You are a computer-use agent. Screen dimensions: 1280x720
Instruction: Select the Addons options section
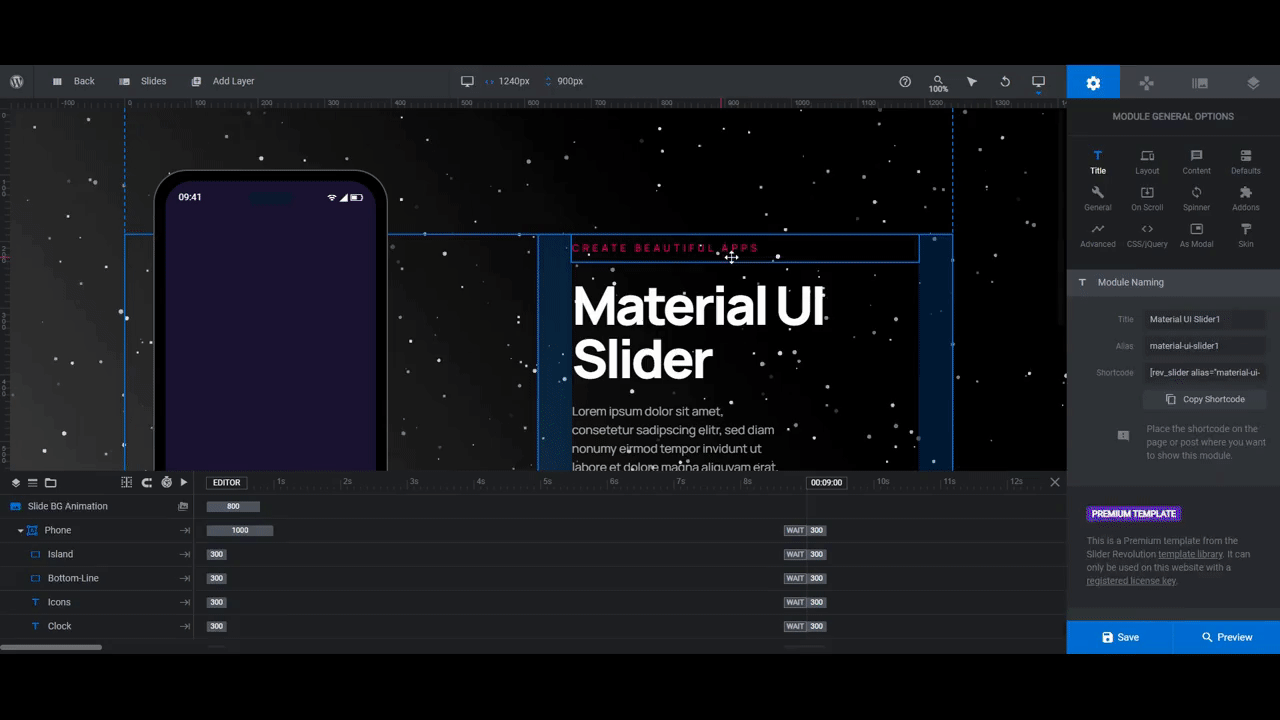pyautogui.click(x=1246, y=199)
